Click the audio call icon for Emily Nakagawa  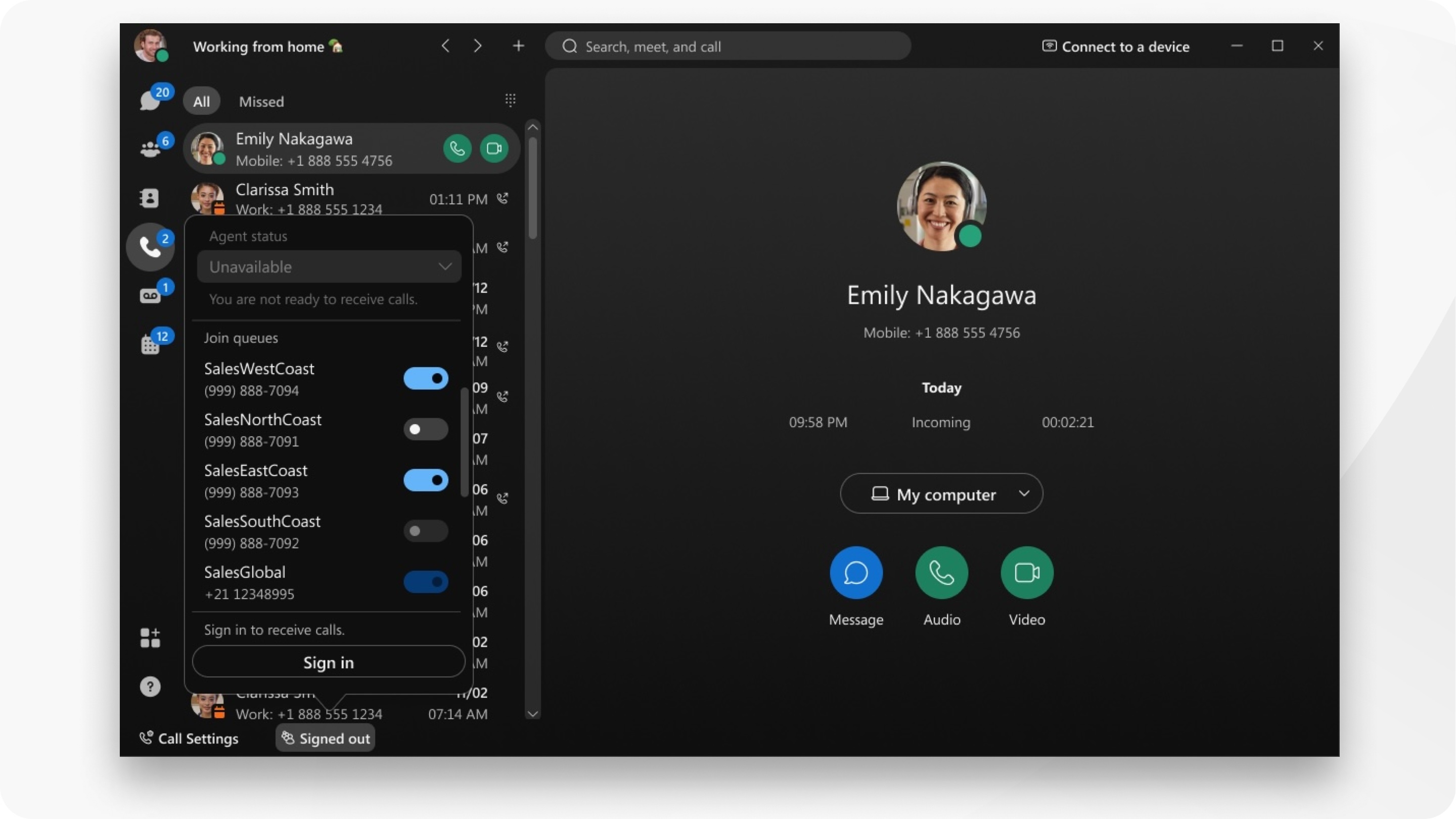pyautogui.click(x=457, y=148)
